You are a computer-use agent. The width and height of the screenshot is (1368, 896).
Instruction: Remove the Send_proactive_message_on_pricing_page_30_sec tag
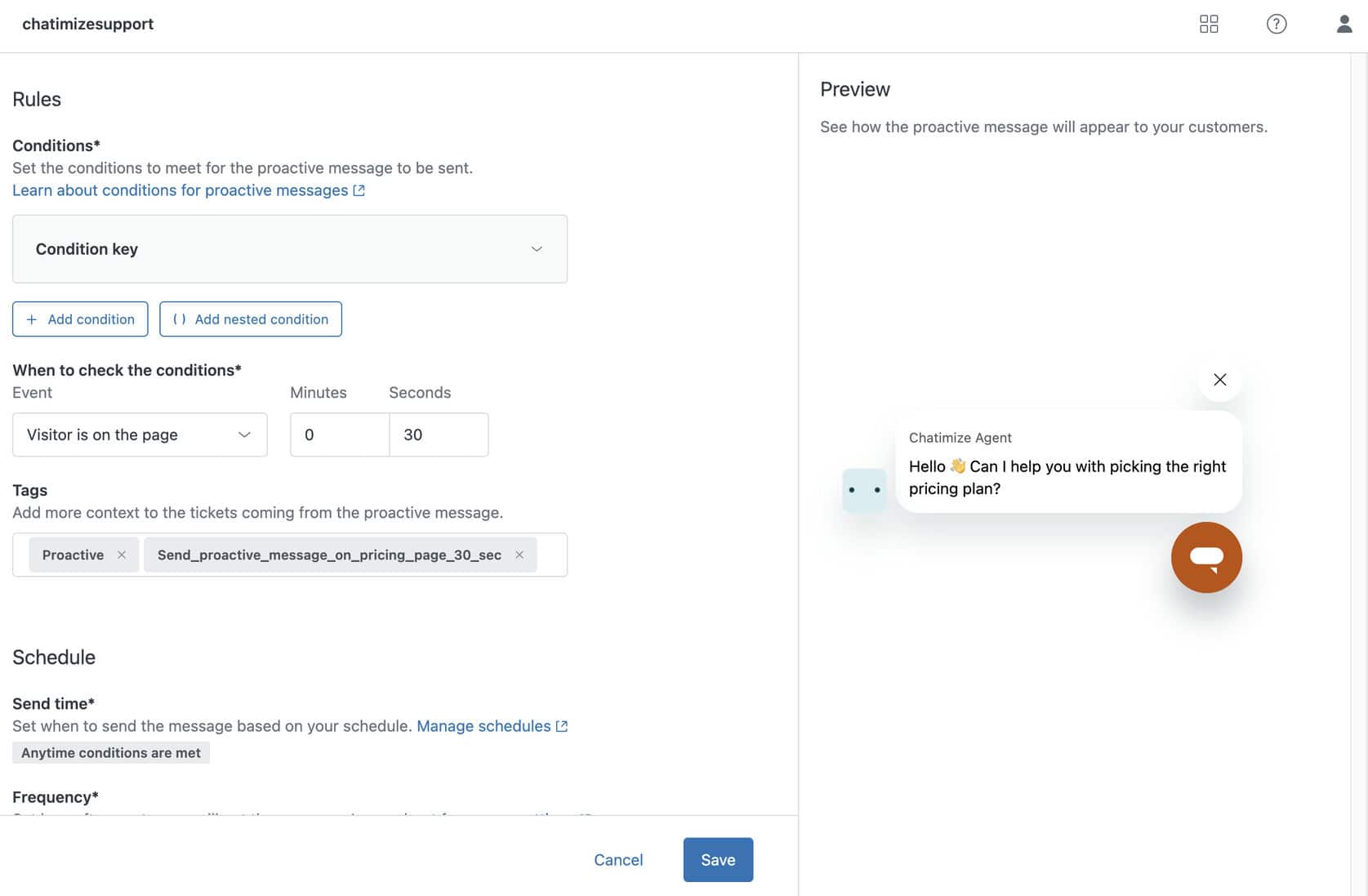click(x=519, y=555)
